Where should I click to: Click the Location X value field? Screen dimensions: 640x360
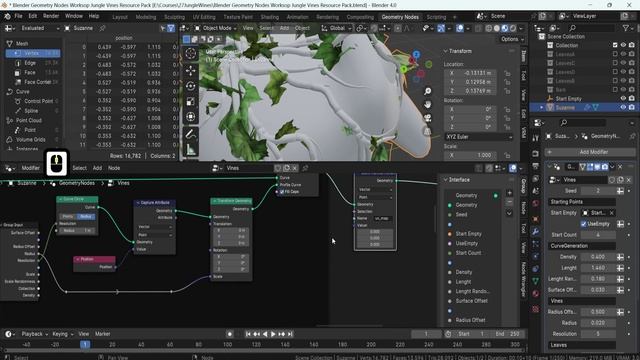click(471, 73)
